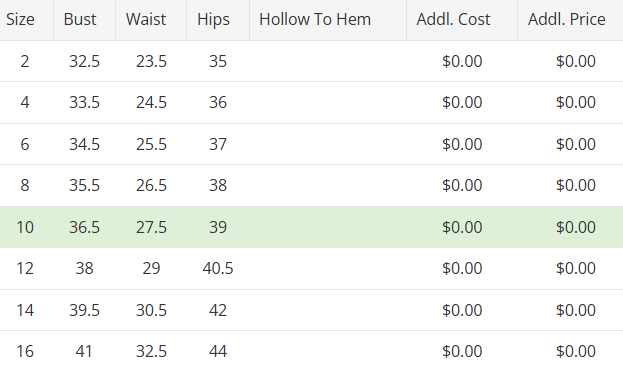Click the Hollow To Hem cell for size 10

[328, 227]
